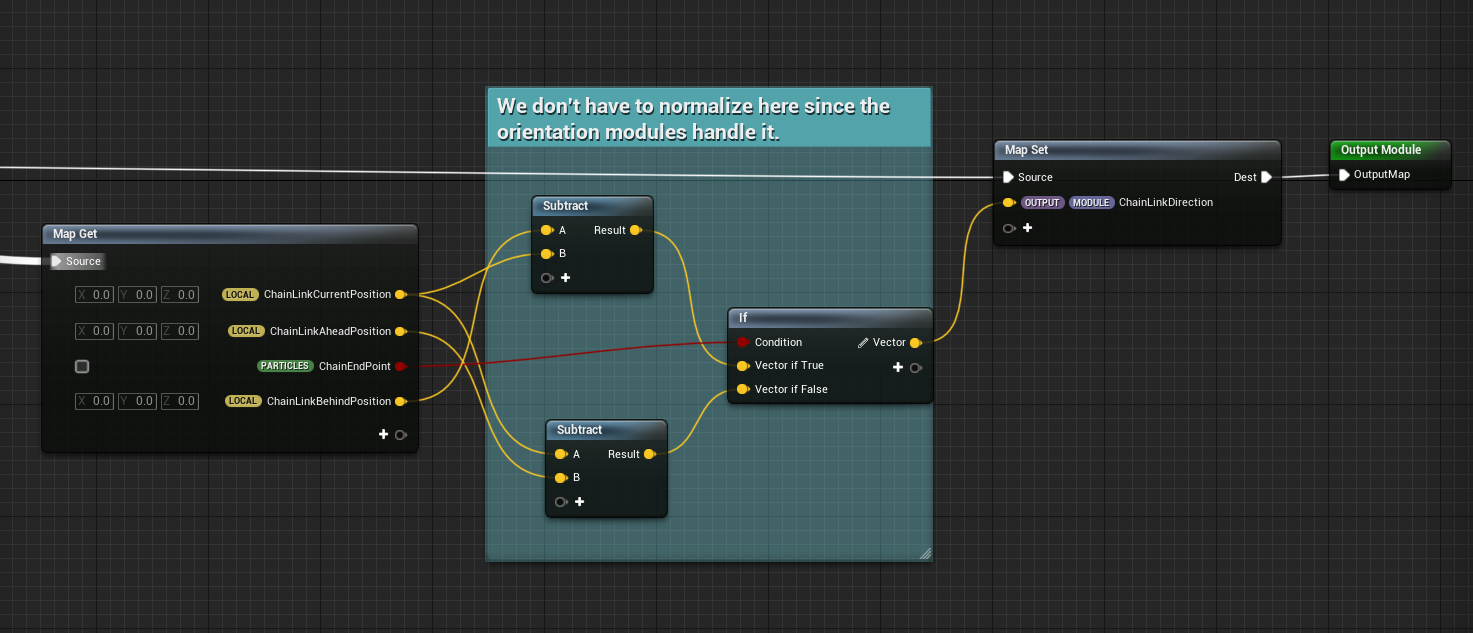The width and height of the screenshot is (1473, 633).
Task: Click the red ChainEndPoint particles pin
Action: point(401,366)
